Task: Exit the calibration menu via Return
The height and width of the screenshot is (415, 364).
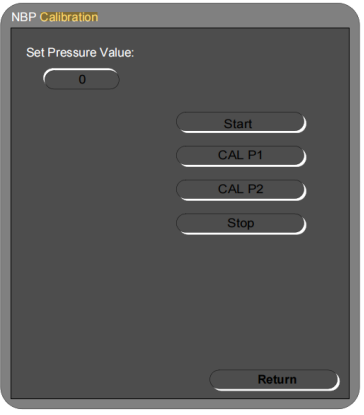Action: tap(275, 380)
